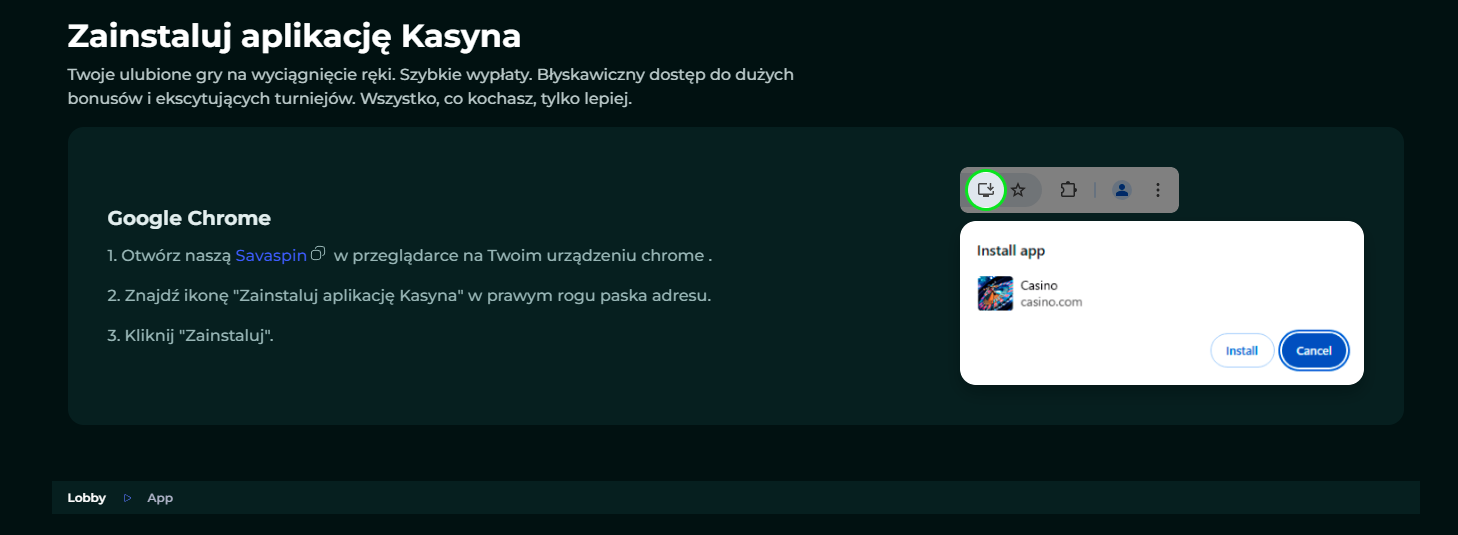Click the breadcrumb arrow between Lobby and App
Viewport: 1458px width, 535px height.
[x=127, y=498]
